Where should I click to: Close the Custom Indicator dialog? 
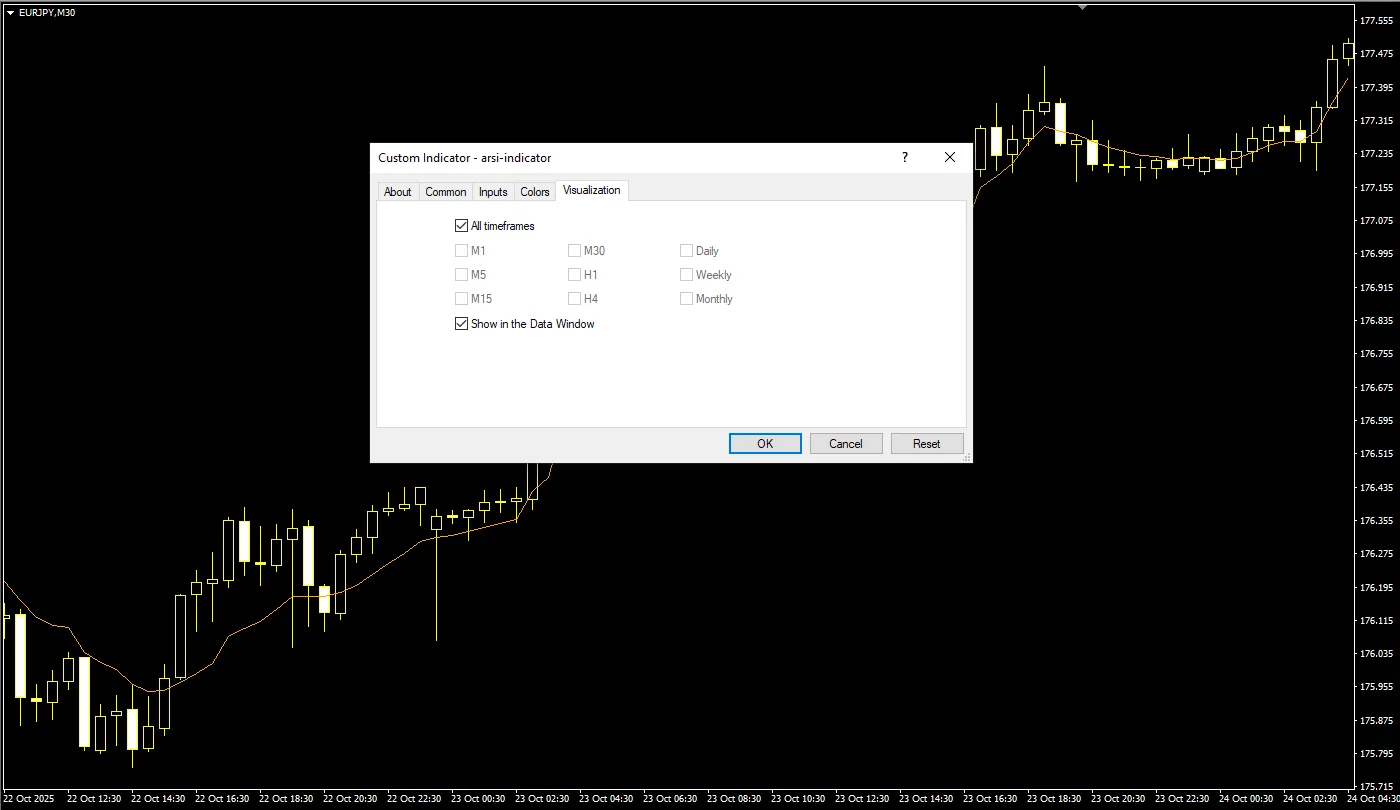pyautogui.click(x=950, y=158)
